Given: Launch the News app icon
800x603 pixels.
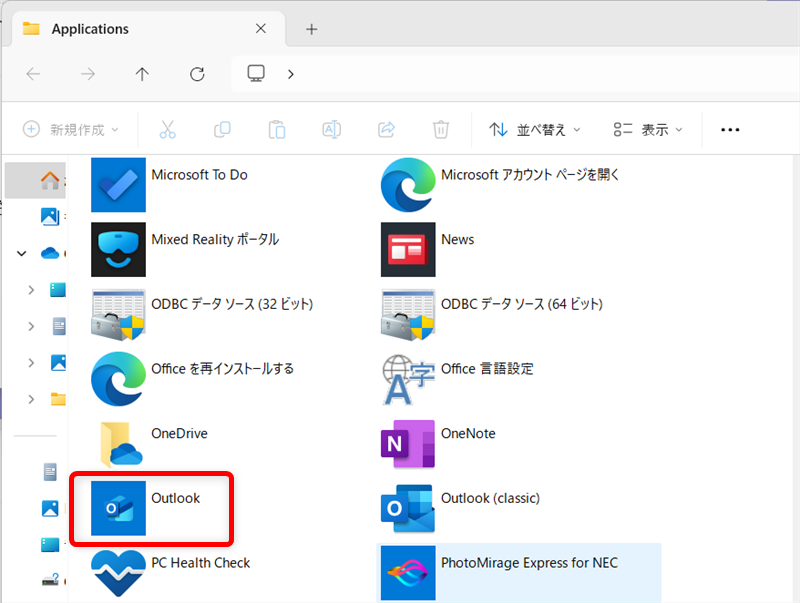Looking at the screenshot, I should [408, 249].
